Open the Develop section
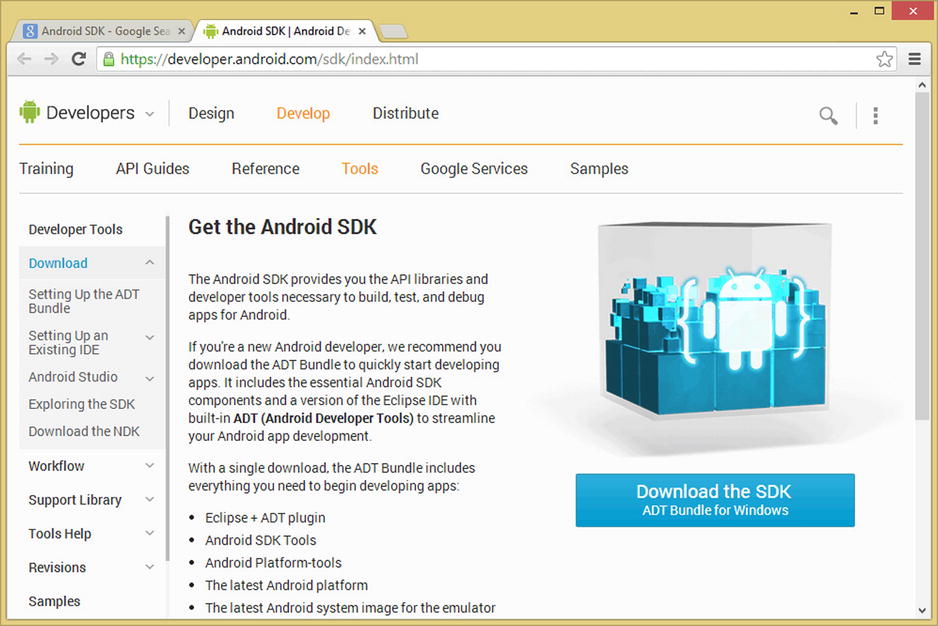Screen dimensions: 938x626 click(x=303, y=113)
